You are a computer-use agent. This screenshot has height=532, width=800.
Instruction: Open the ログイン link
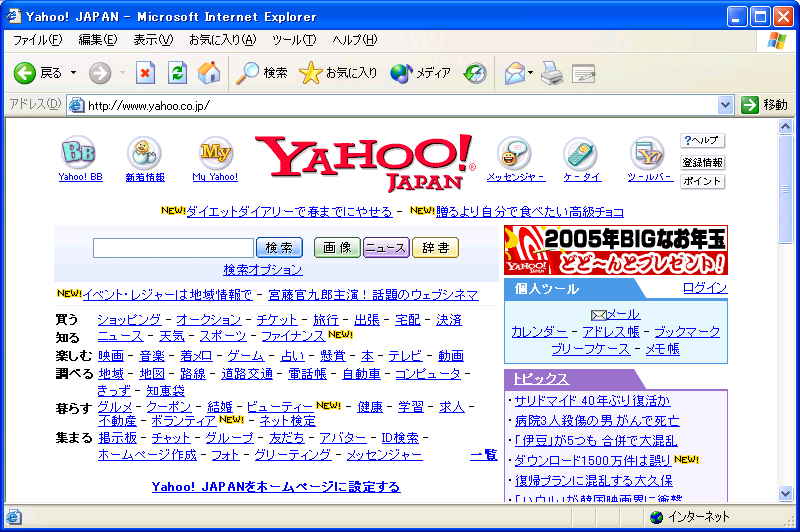click(705, 288)
